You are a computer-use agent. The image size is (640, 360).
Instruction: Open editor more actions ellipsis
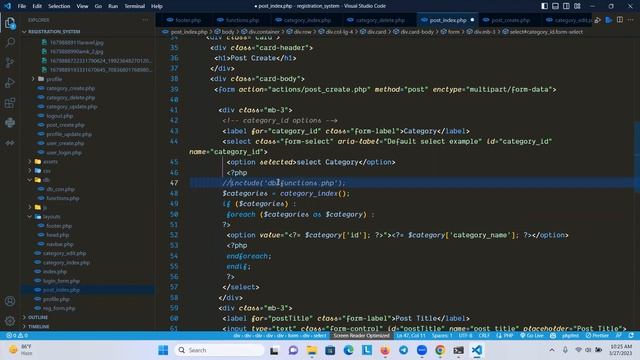tap(631, 20)
